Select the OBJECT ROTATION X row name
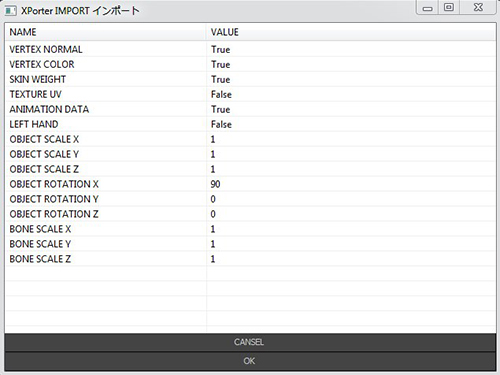Viewport: 500px width, 375px height. coord(54,184)
